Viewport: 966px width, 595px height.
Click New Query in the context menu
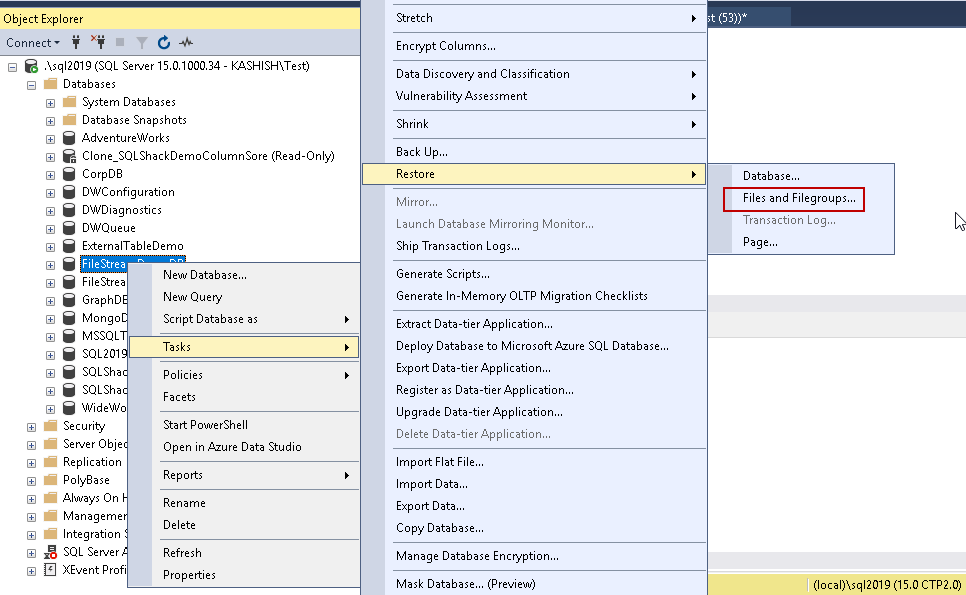[x=193, y=297]
